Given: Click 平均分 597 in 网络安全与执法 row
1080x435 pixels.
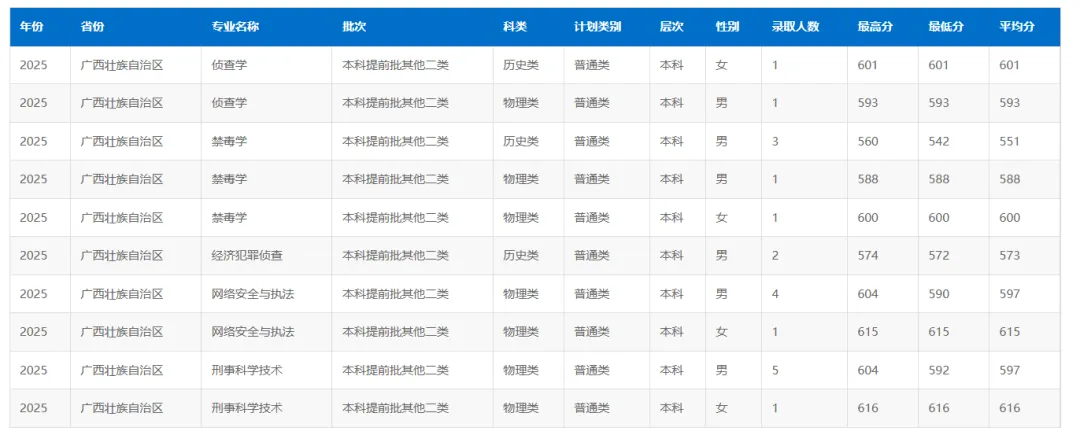Looking at the screenshot, I should point(1010,294).
